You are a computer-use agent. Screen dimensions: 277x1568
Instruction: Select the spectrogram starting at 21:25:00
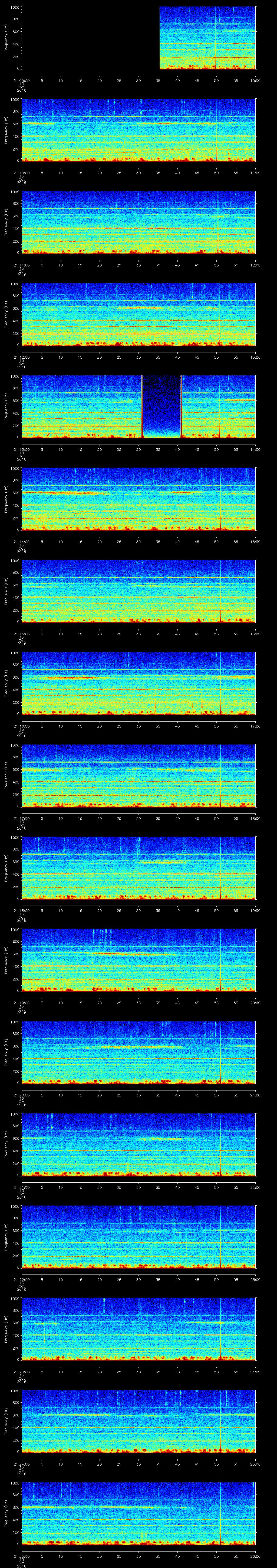pyautogui.click(x=138, y=1514)
